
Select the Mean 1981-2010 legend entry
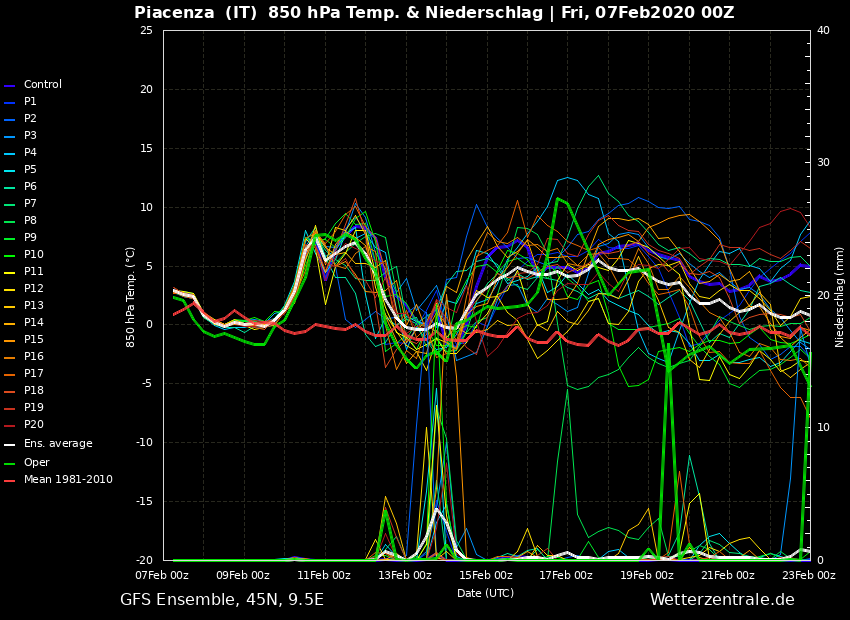pyautogui.click(x=68, y=480)
